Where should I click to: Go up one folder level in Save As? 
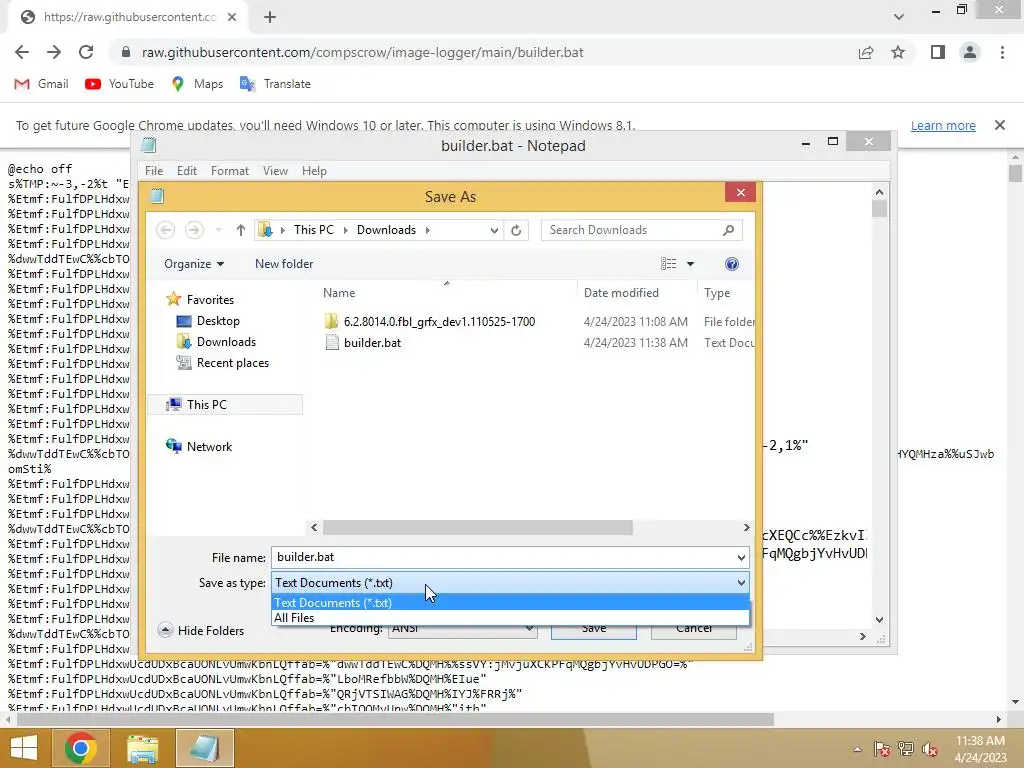240,230
